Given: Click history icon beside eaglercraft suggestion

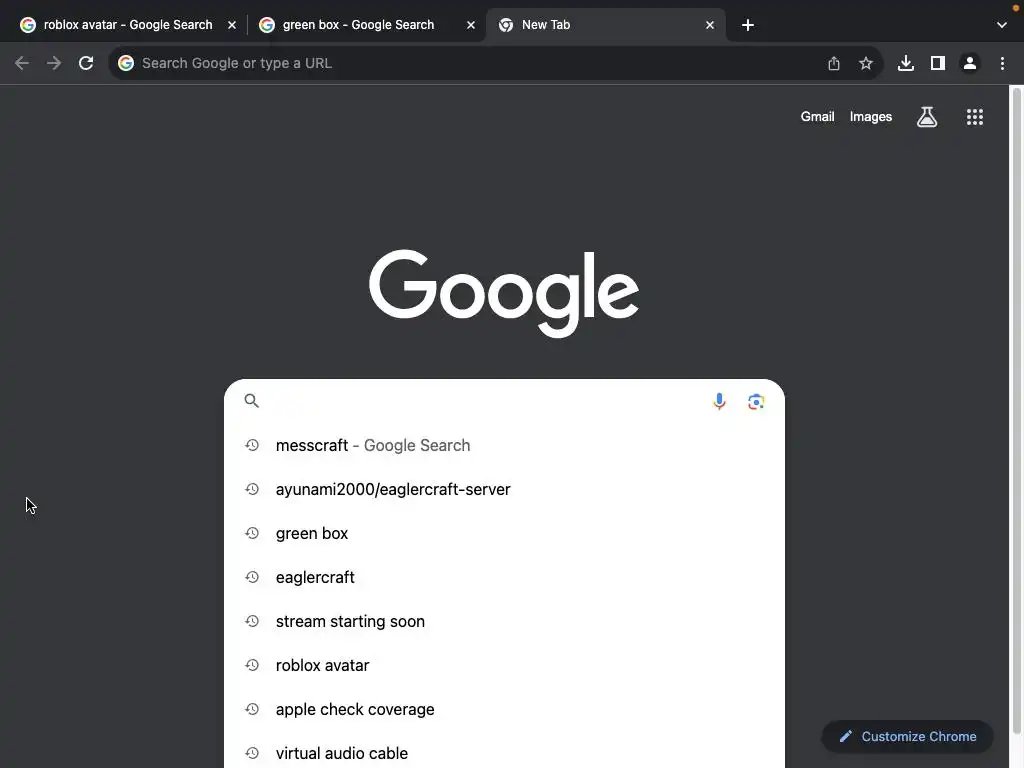Looking at the screenshot, I should (252, 577).
